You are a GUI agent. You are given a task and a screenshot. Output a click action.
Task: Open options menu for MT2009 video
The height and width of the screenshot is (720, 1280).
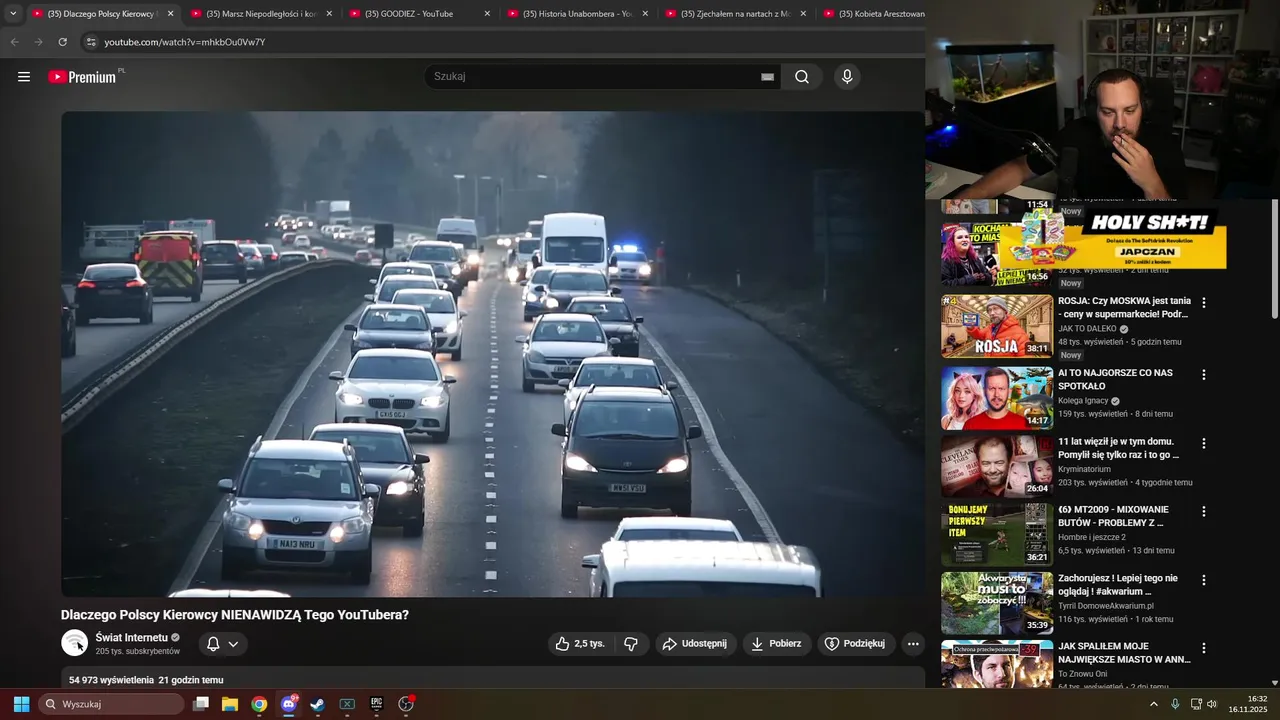(1204, 511)
